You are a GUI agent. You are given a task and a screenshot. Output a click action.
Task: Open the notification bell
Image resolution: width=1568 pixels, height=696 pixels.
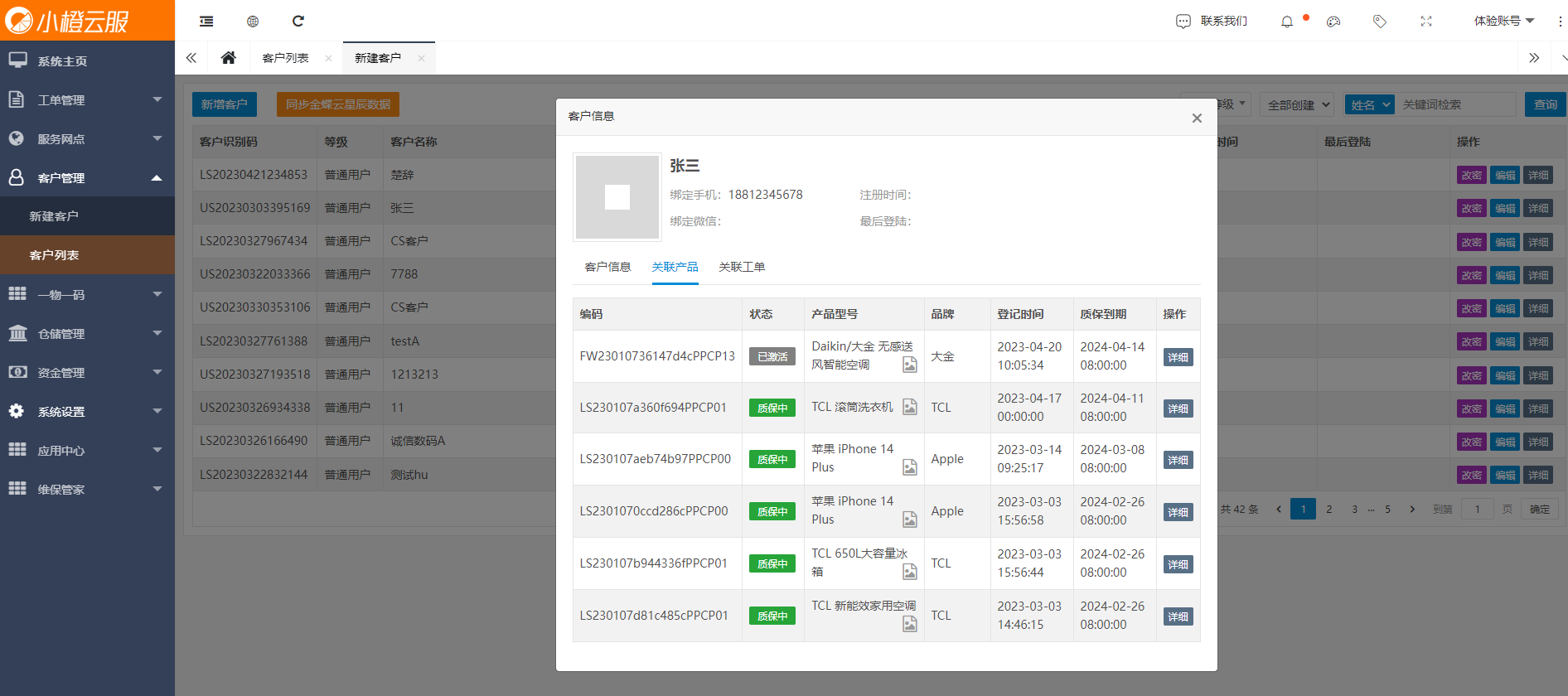1287,22
